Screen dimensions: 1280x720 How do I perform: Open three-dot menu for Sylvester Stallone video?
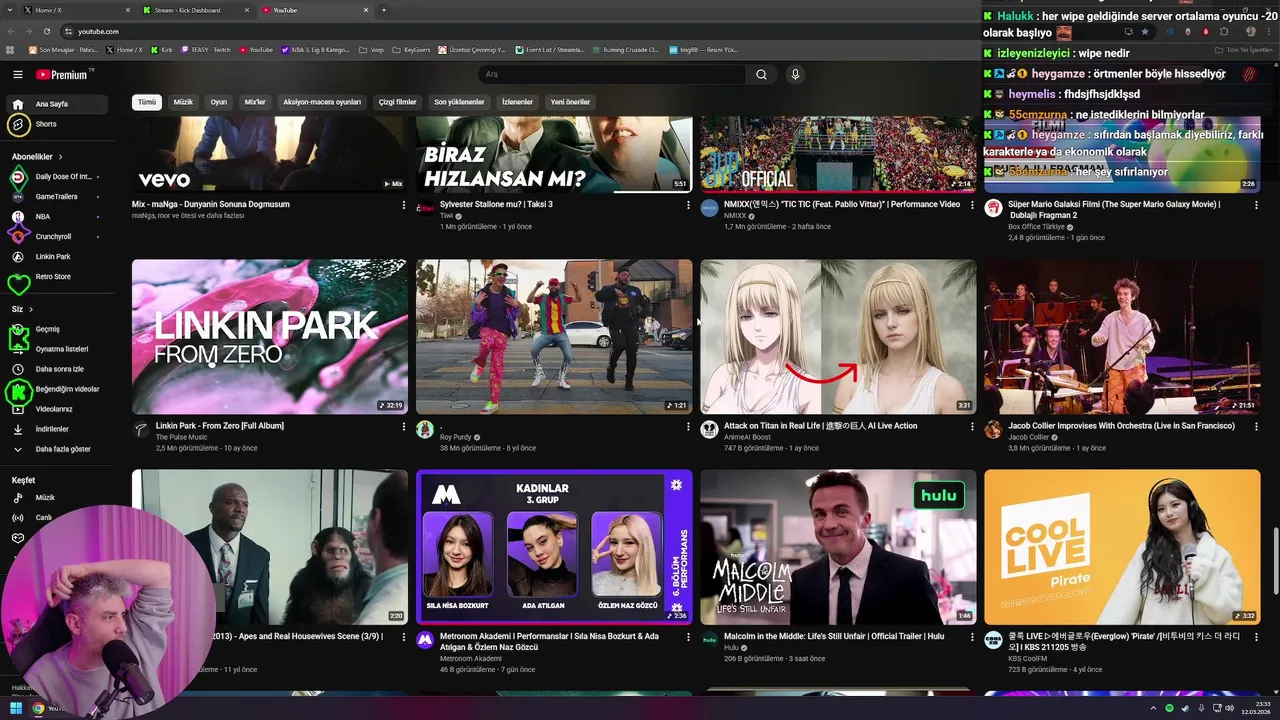pyautogui.click(x=688, y=205)
